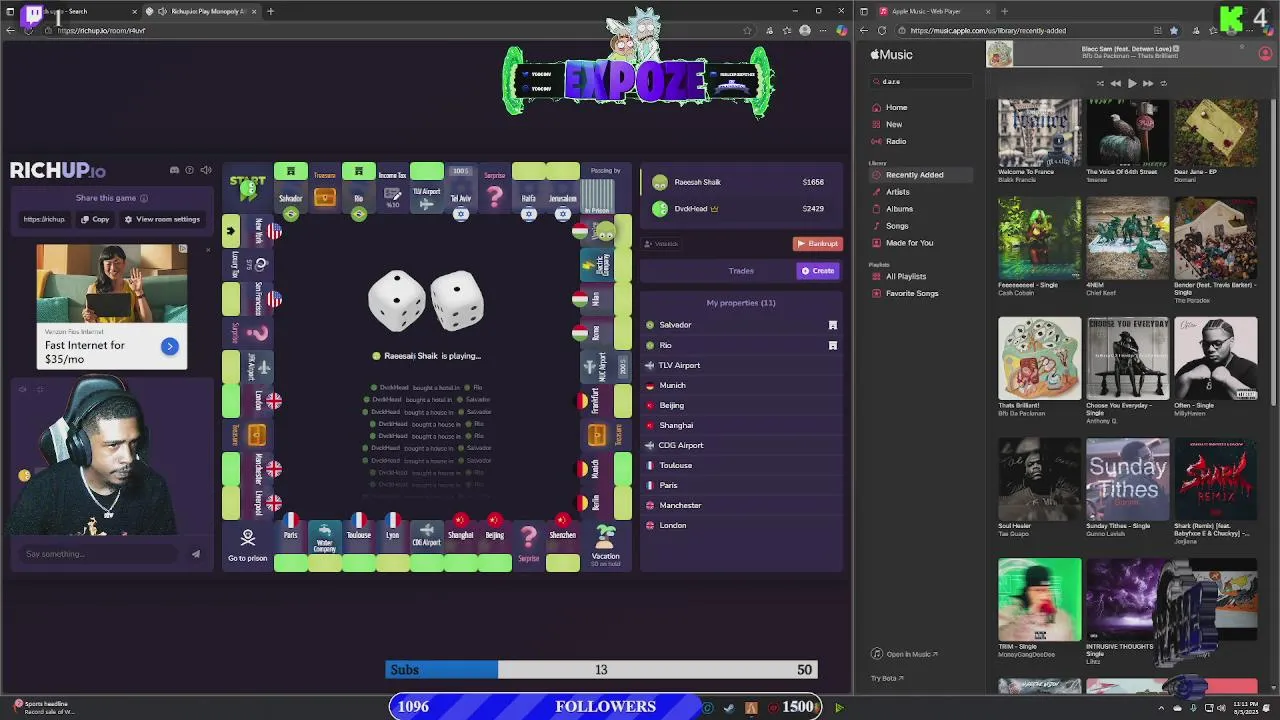This screenshot has width=1280, height=720.
Task: Open Songs in the Library
Action: [x=897, y=226]
